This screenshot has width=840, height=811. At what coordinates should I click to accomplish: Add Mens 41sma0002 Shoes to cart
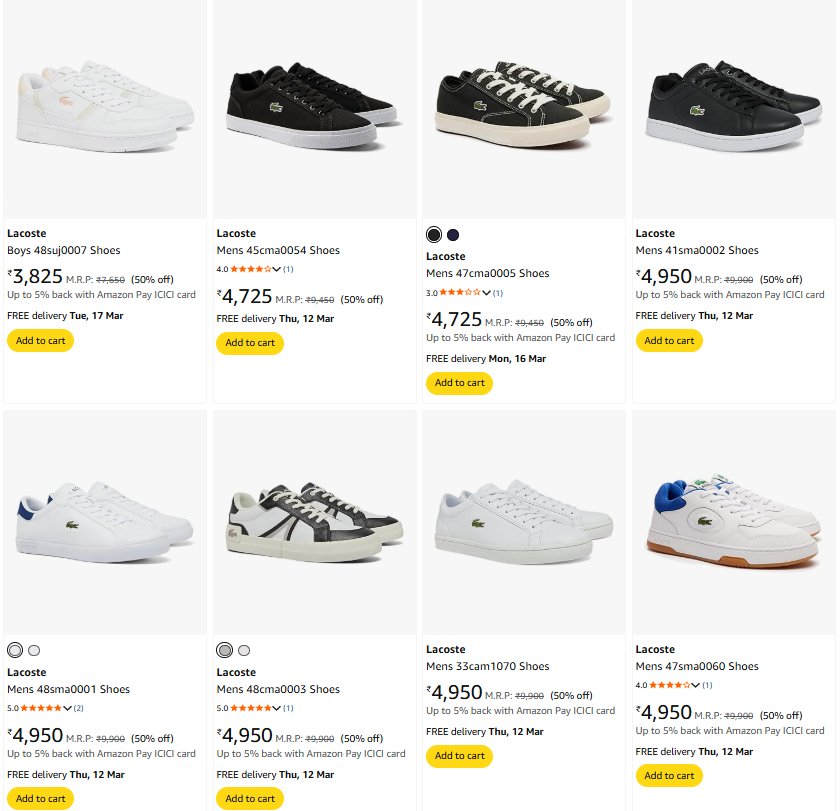tap(669, 340)
